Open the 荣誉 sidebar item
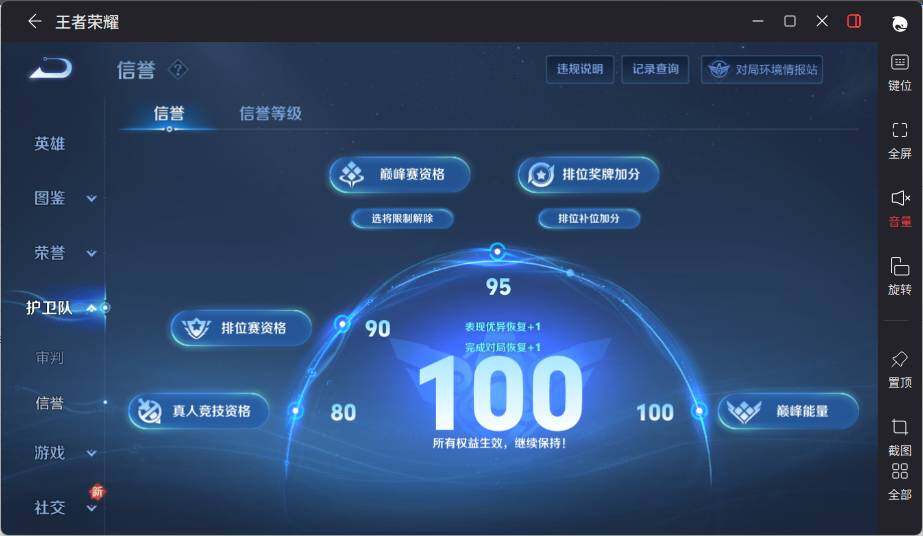The height and width of the screenshot is (536, 923). click(x=49, y=253)
